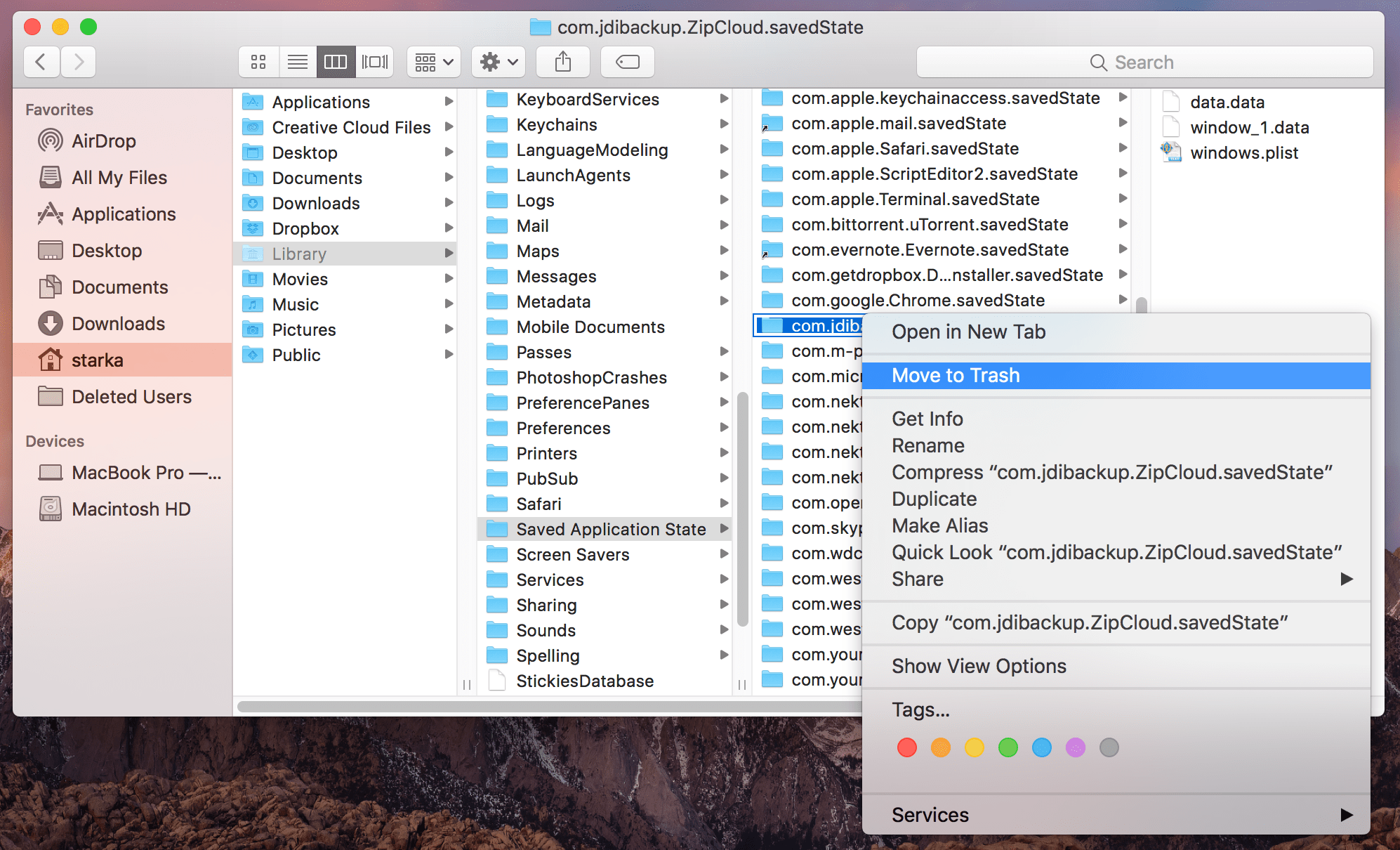Expand the com.apple.Safari.savedState folder
This screenshot has height=850, width=1400.
tap(1121, 151)
